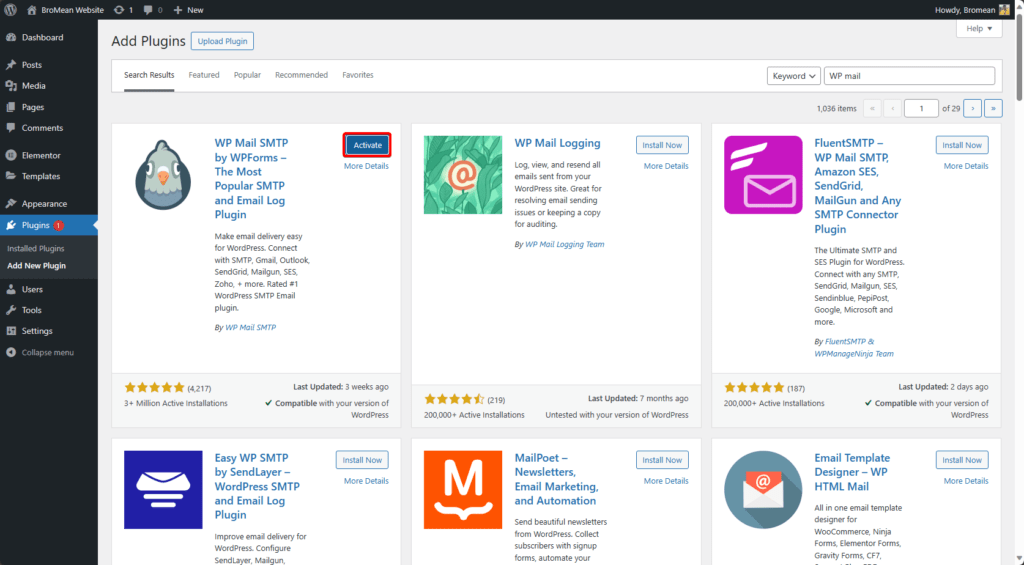Click the WP Mail Logging plugin icon

pos(463,174)
